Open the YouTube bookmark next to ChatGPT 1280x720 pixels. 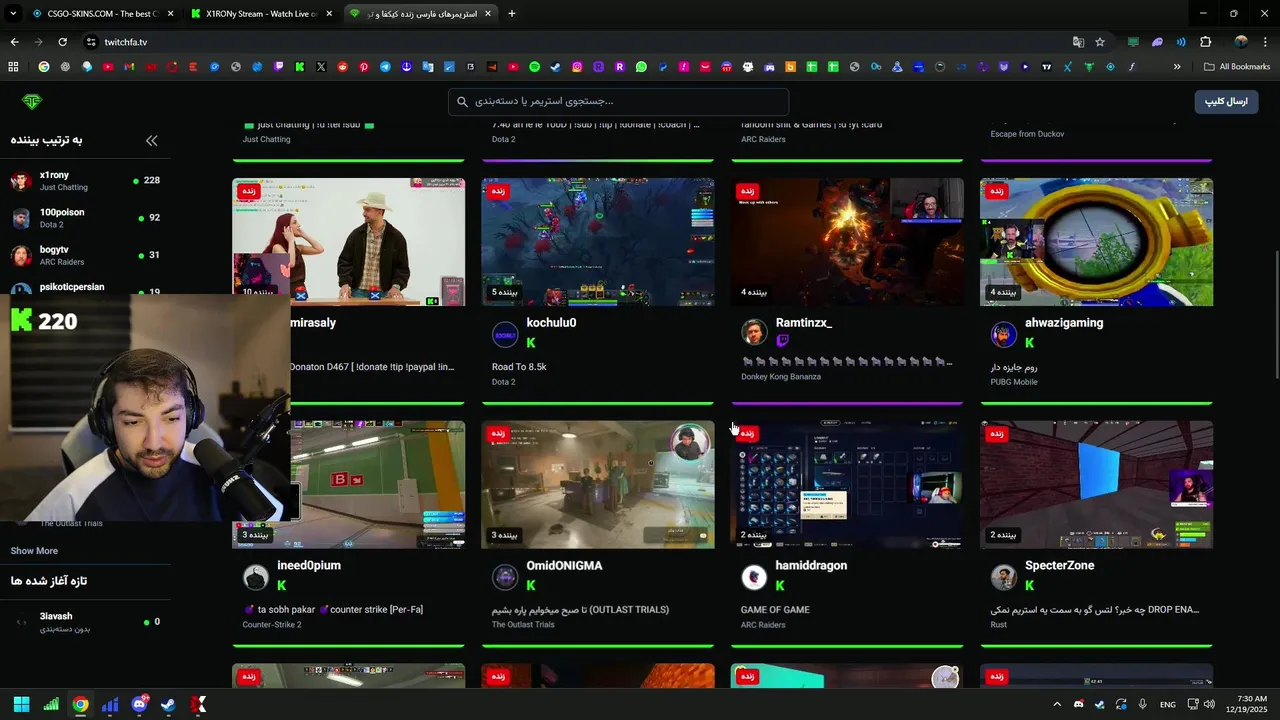click(x=108, y=67)
